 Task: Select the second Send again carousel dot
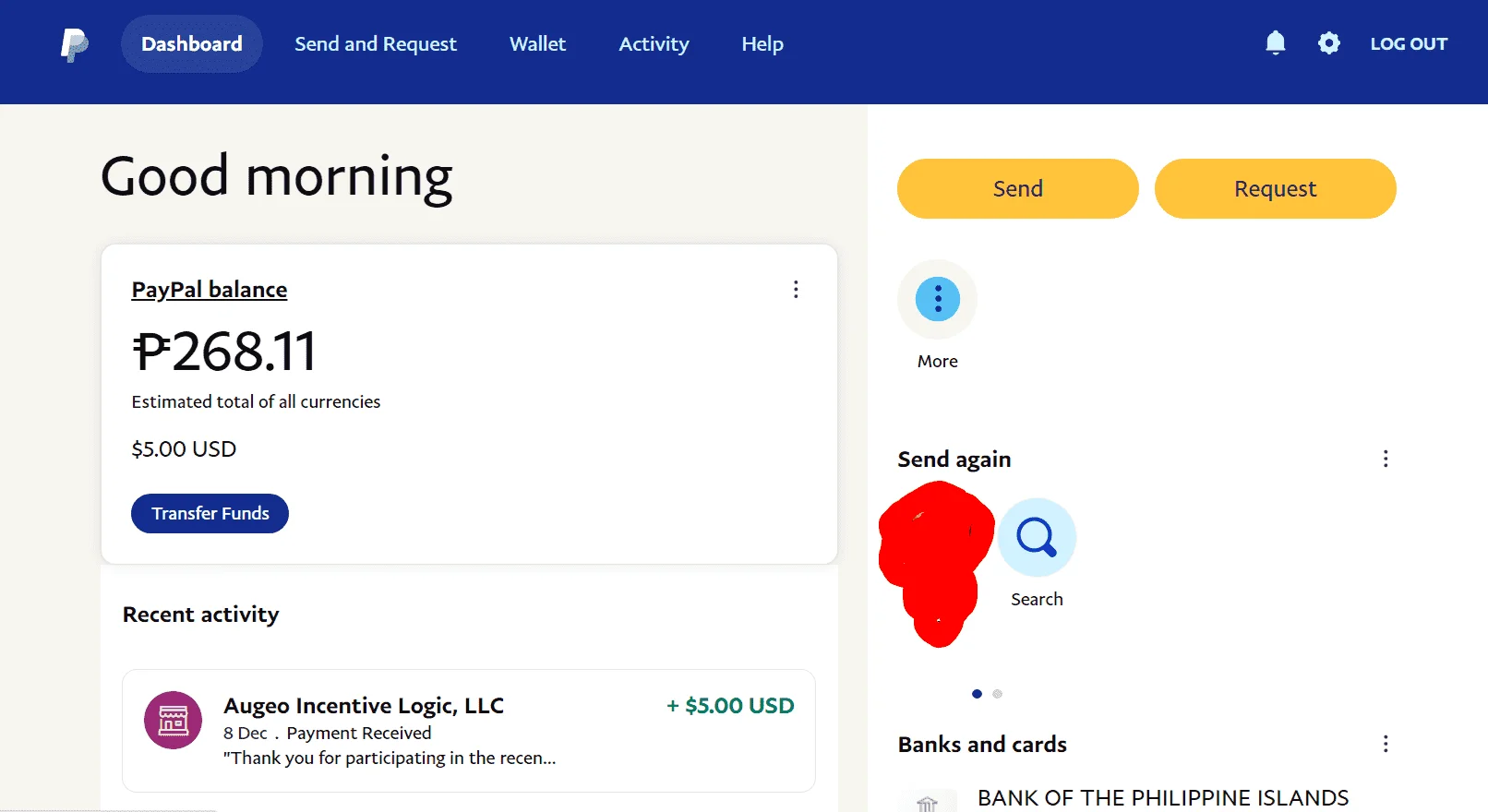[x=997, y=694]
